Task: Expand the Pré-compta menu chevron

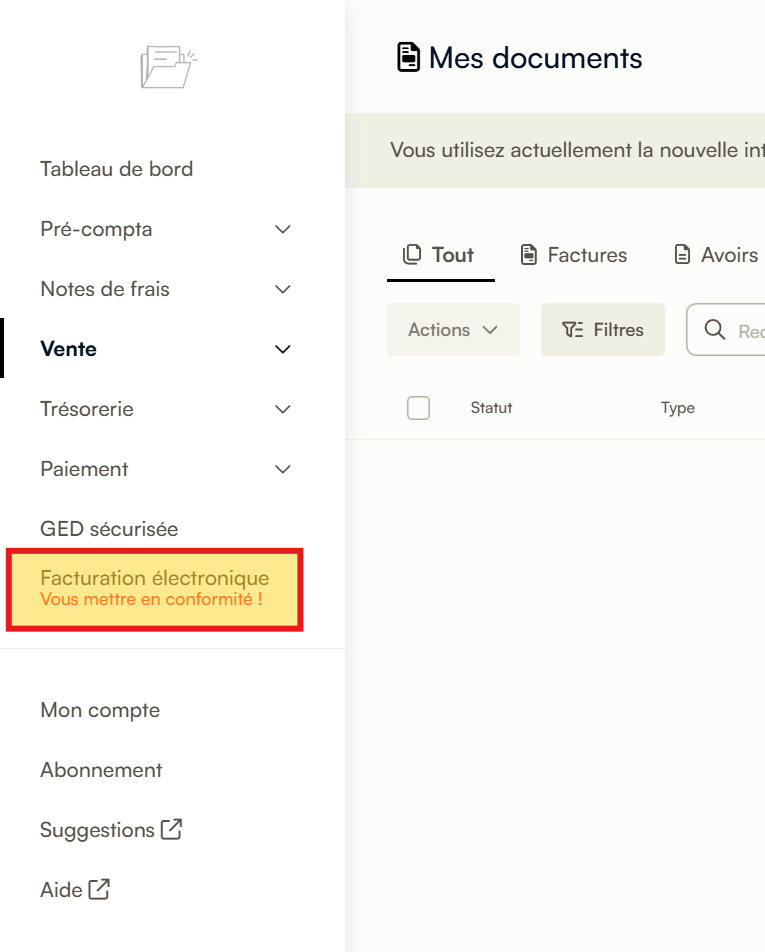Action: (283, 230)
